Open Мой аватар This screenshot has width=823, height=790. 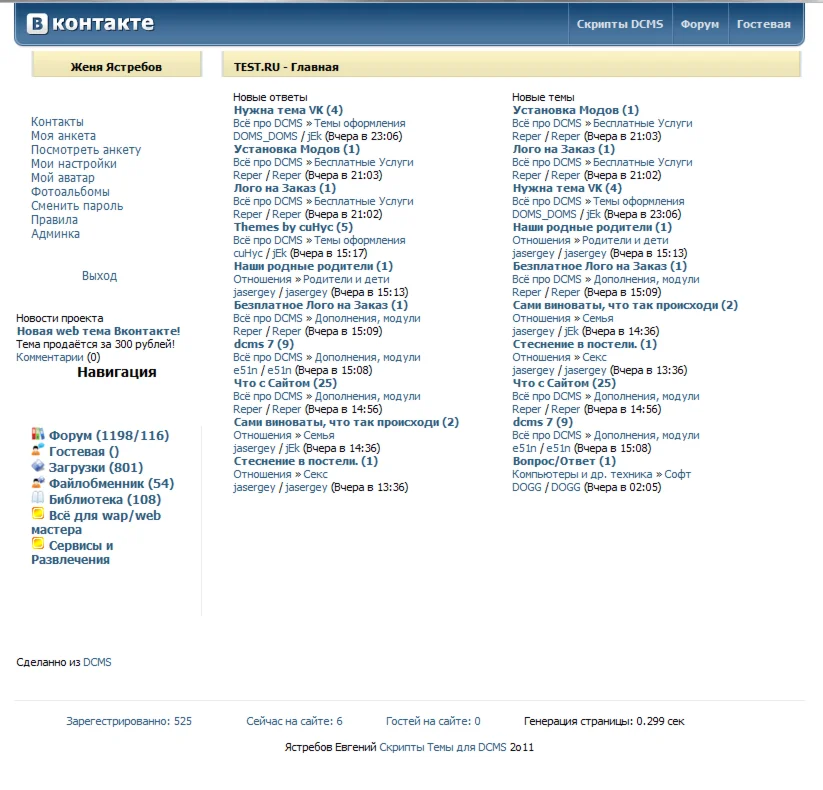coord(63,178)
